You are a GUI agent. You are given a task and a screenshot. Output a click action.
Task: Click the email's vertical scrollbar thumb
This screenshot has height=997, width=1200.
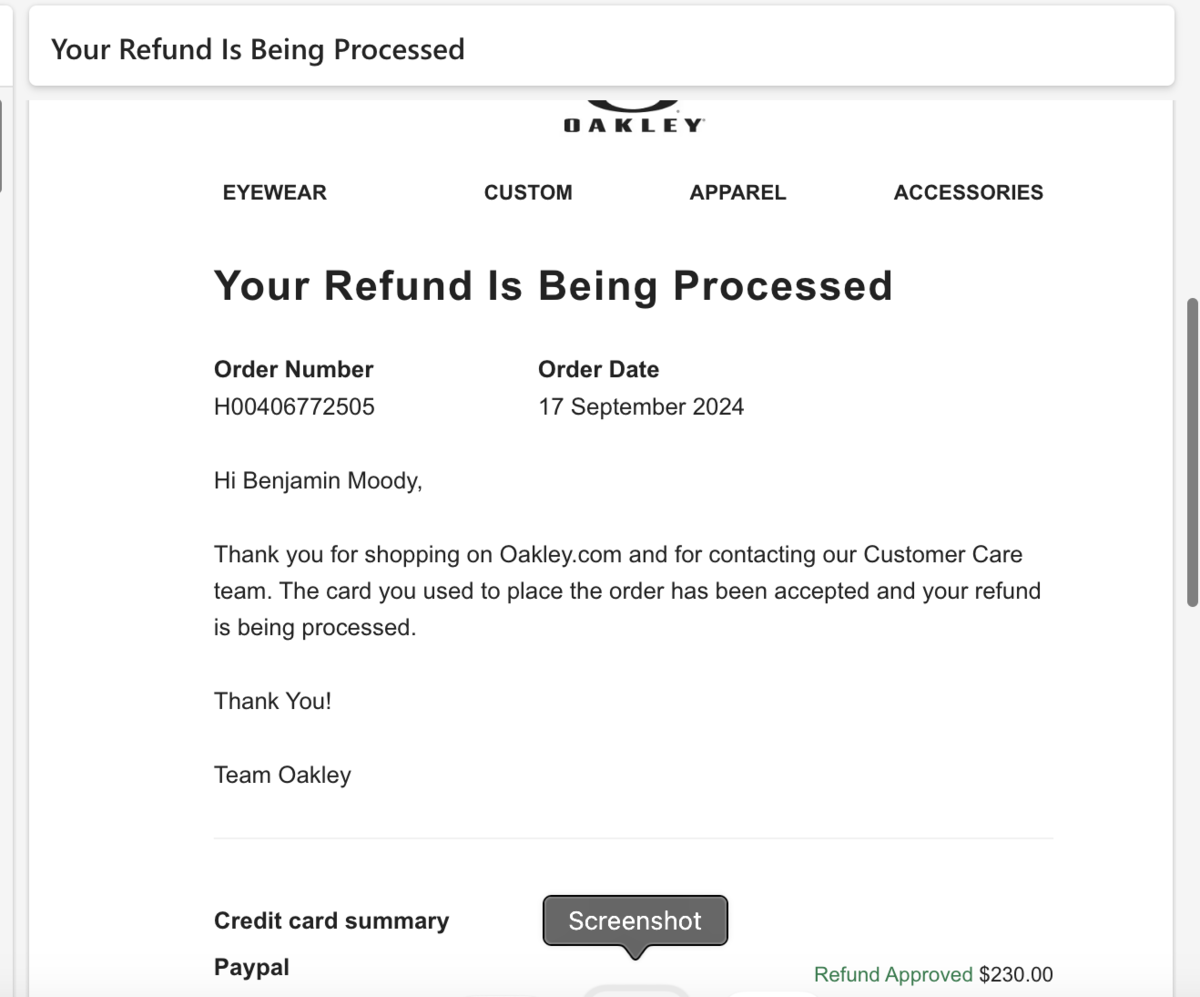point(1192,452)
